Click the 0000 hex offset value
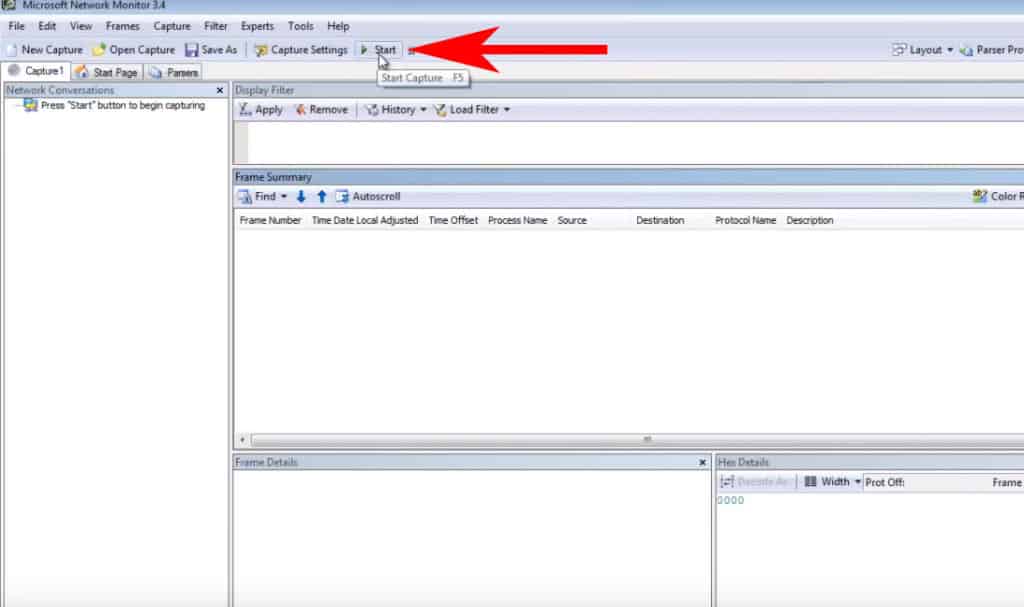 731,500
